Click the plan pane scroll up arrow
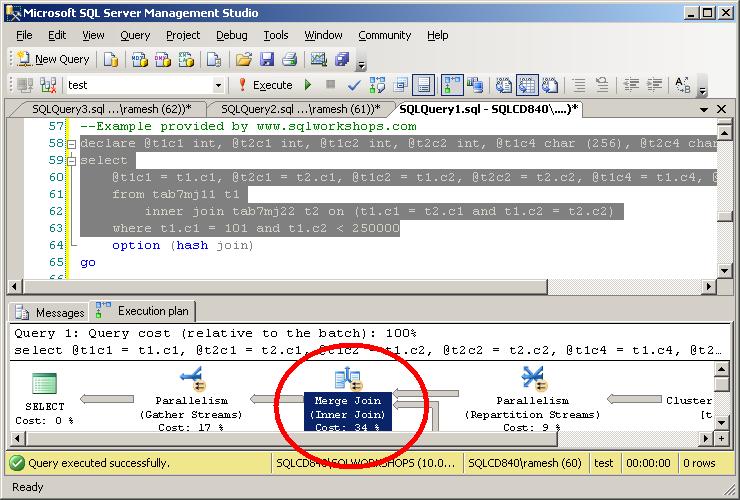740x500 pixels. 722,369
